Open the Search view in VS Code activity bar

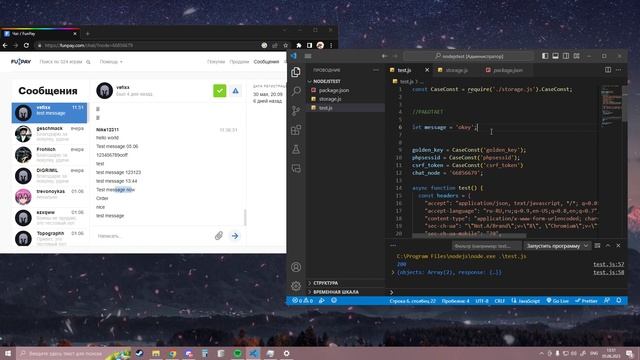[296, 91]
